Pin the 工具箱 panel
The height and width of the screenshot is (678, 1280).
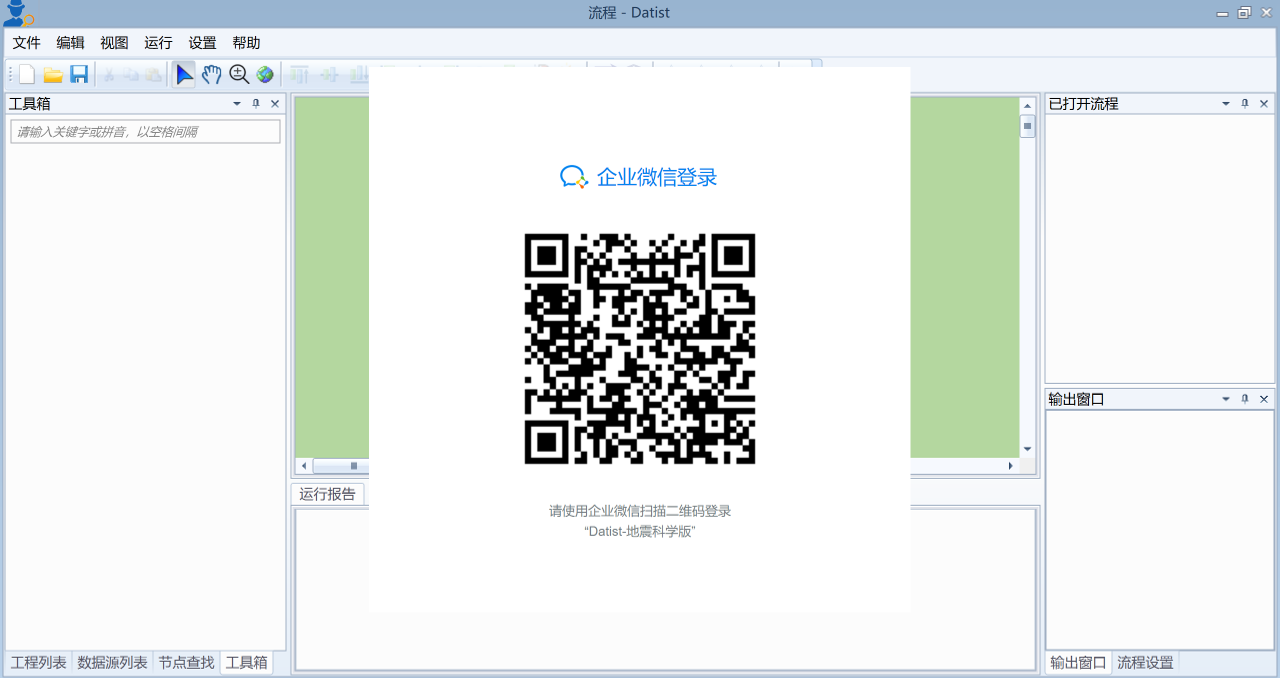click(256, 103)
